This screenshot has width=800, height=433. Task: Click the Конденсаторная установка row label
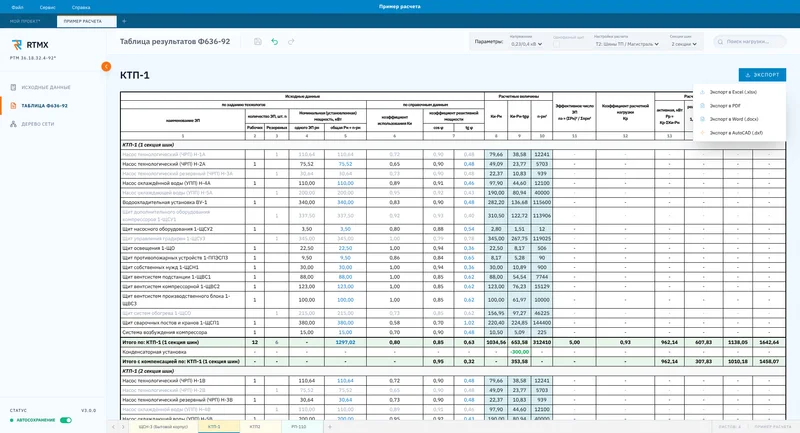[154, 352]
